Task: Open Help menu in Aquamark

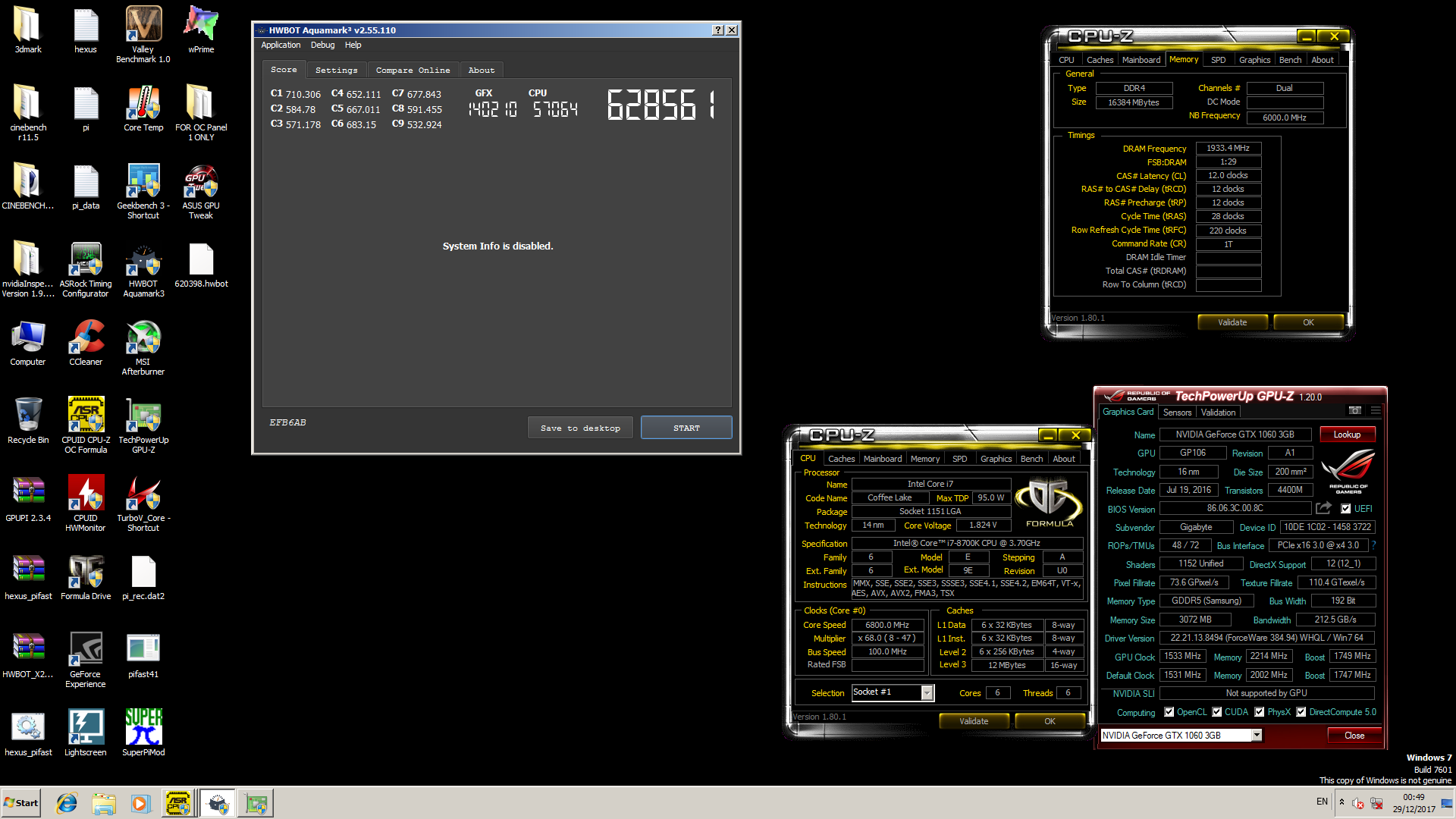Action: [x=353, y=45]
